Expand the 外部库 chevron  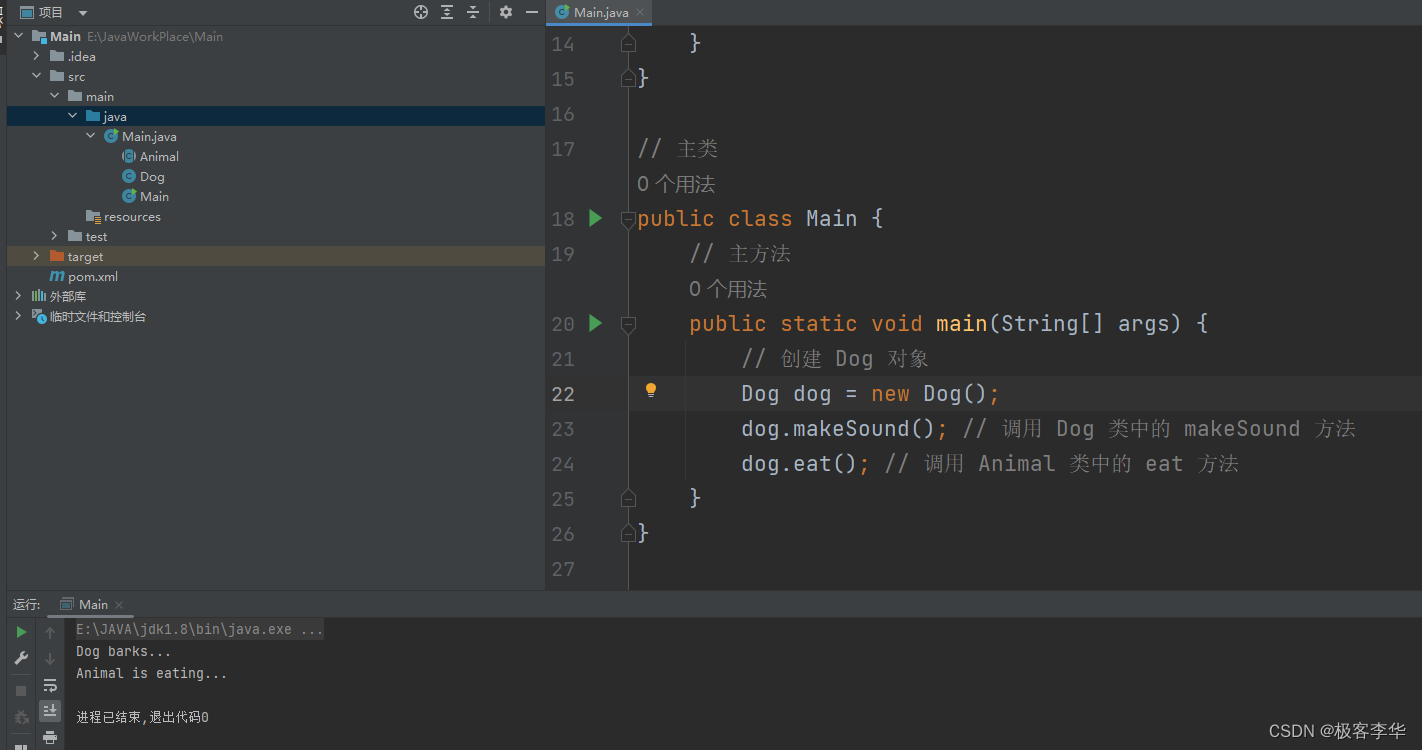19,296
